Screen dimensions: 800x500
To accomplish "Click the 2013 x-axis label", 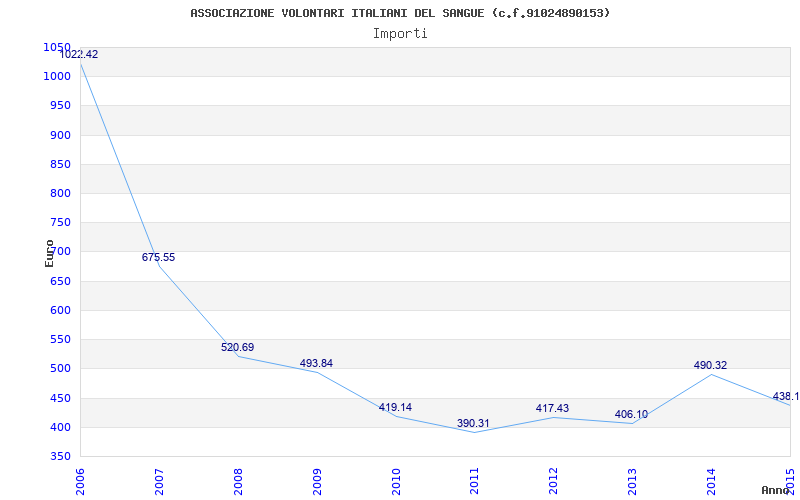I will click(633, 481).
